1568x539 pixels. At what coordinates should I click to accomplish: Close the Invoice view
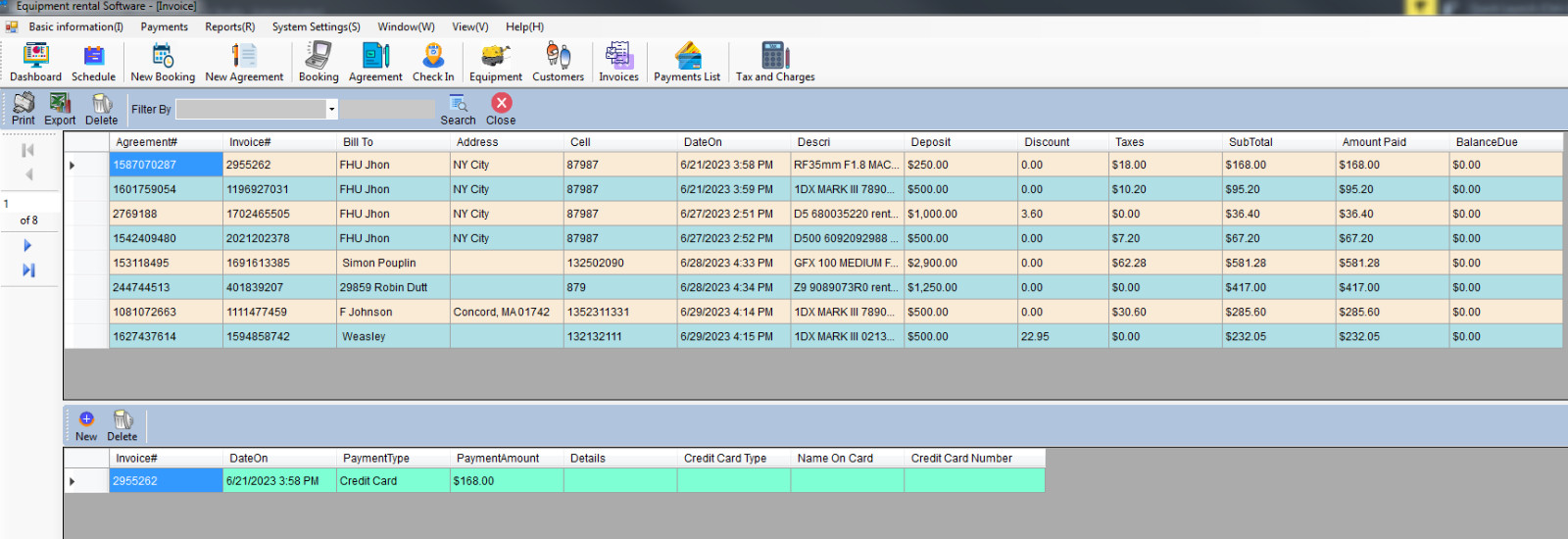pos(501,109)
